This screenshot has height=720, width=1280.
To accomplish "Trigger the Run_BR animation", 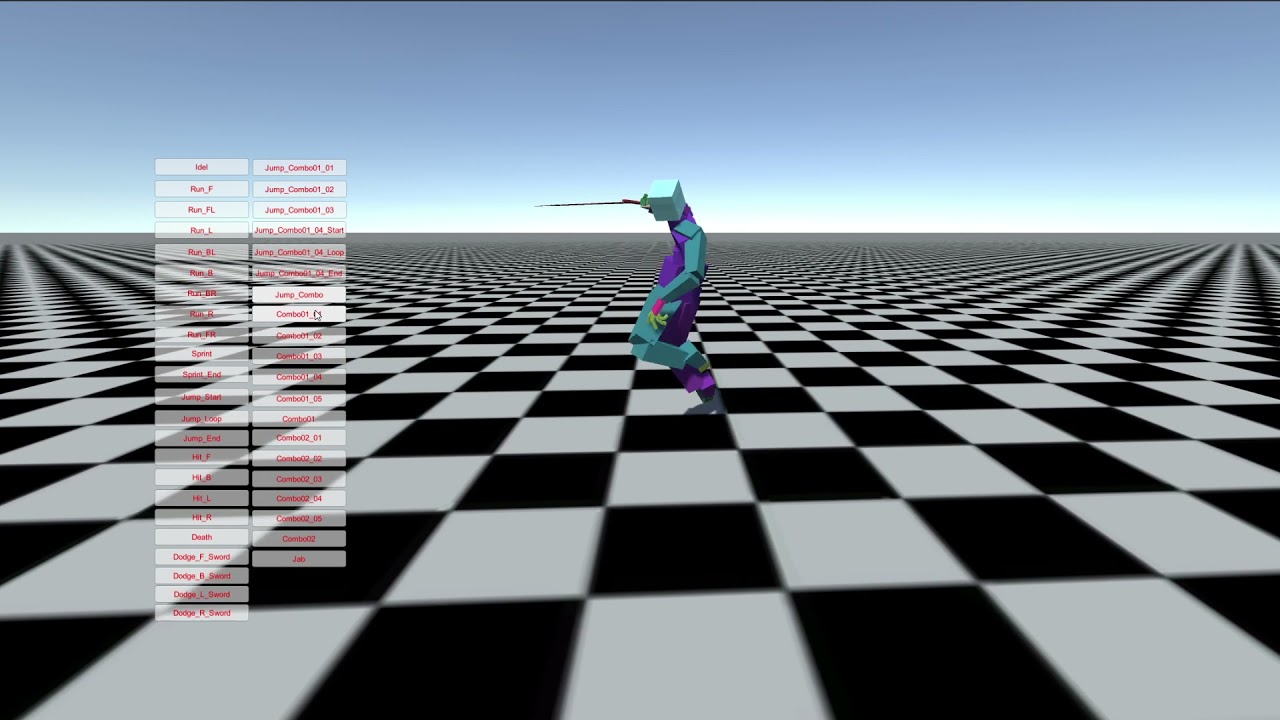I will coord(201,294).
